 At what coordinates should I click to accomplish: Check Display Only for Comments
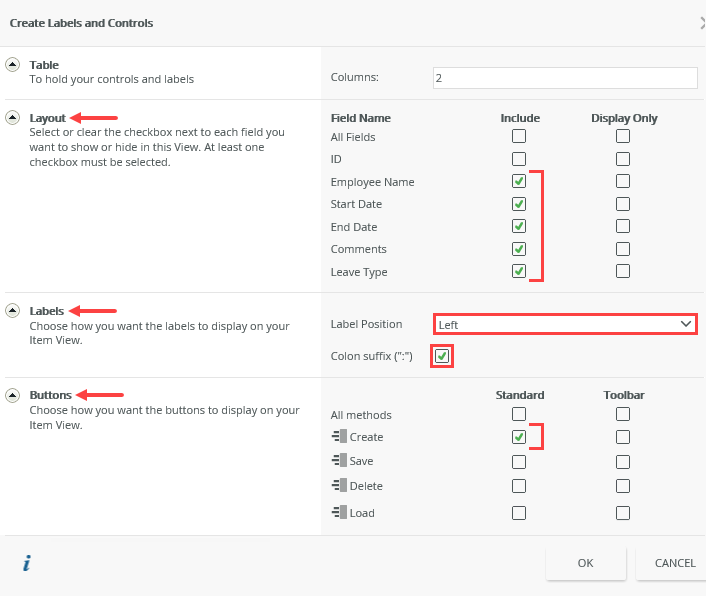coord(623,249)
